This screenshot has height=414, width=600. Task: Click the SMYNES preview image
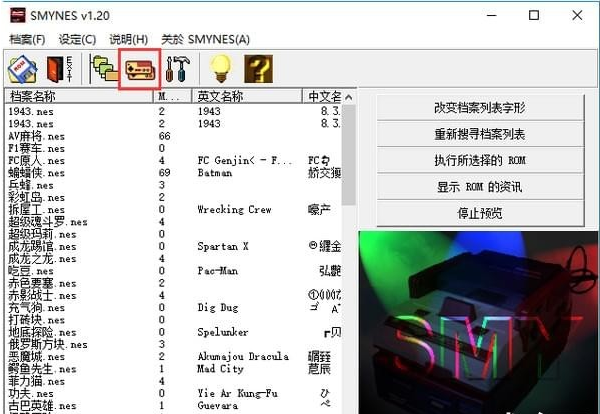pos(478,322)
